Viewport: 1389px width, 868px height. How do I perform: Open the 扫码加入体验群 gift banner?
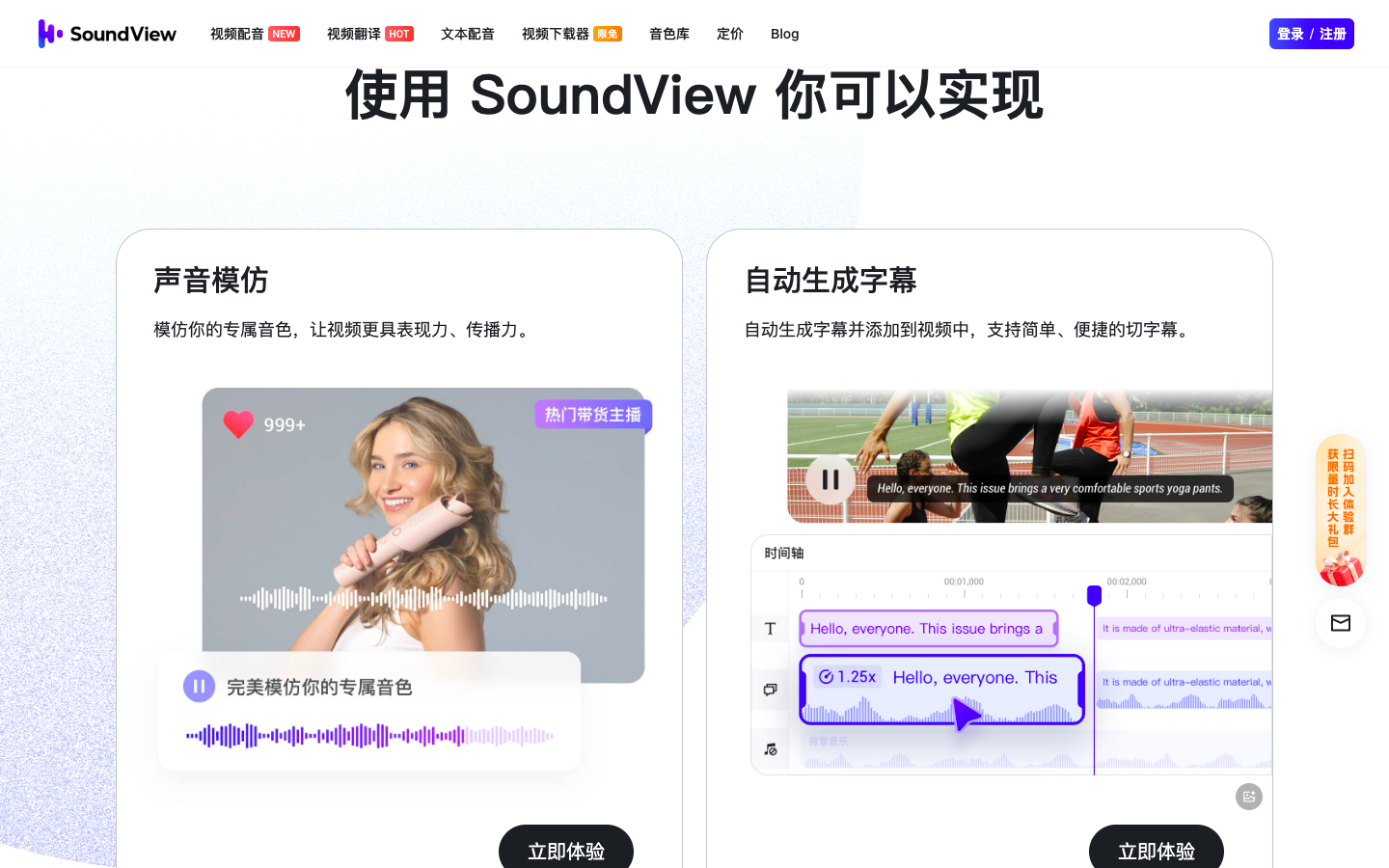coord(1341,510)
